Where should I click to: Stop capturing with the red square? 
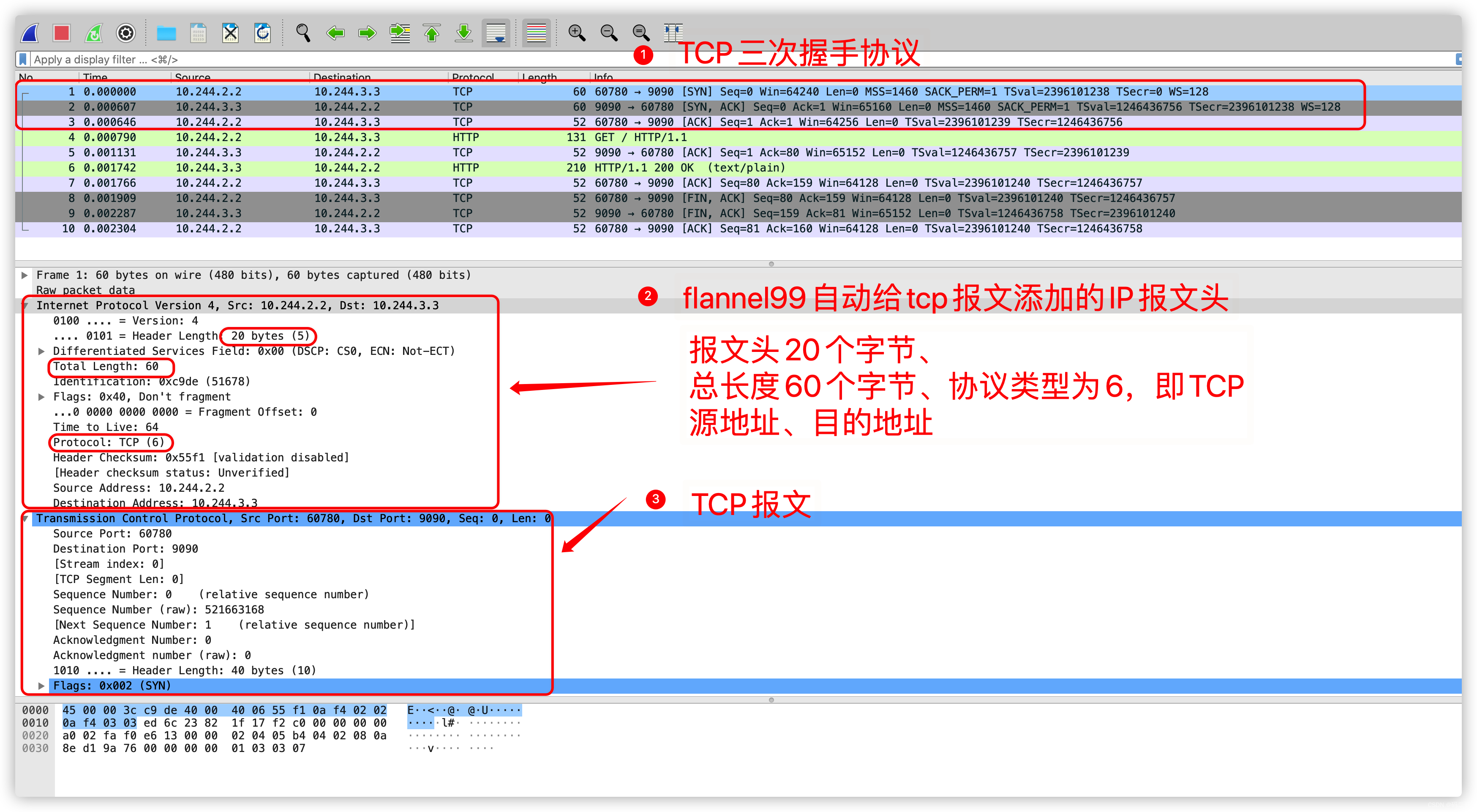click(61, 33)
